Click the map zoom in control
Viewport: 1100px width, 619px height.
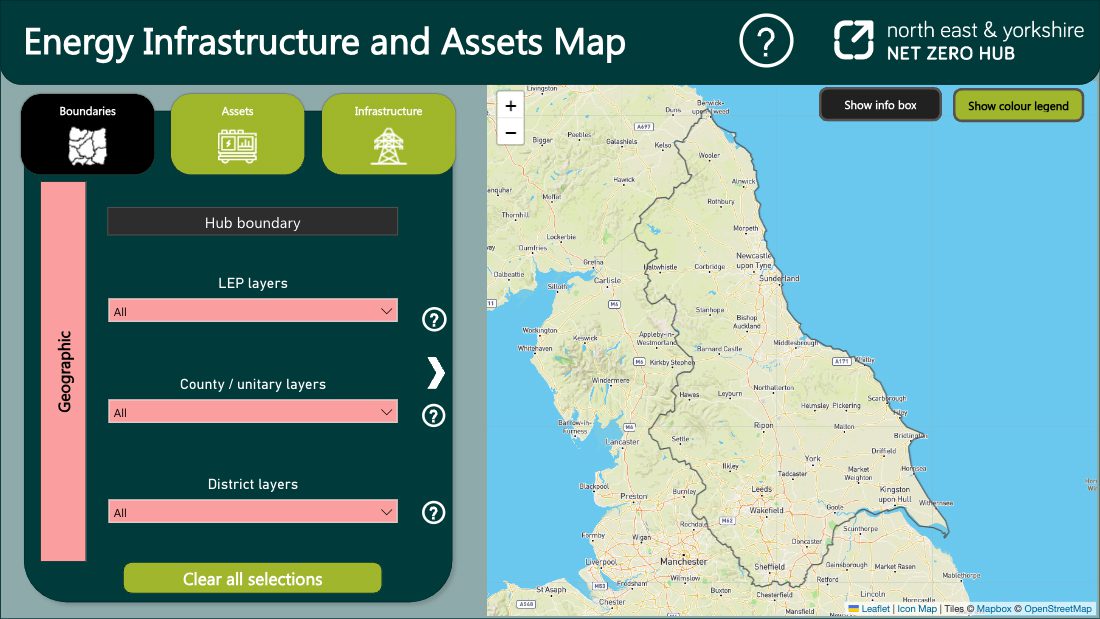510,104
